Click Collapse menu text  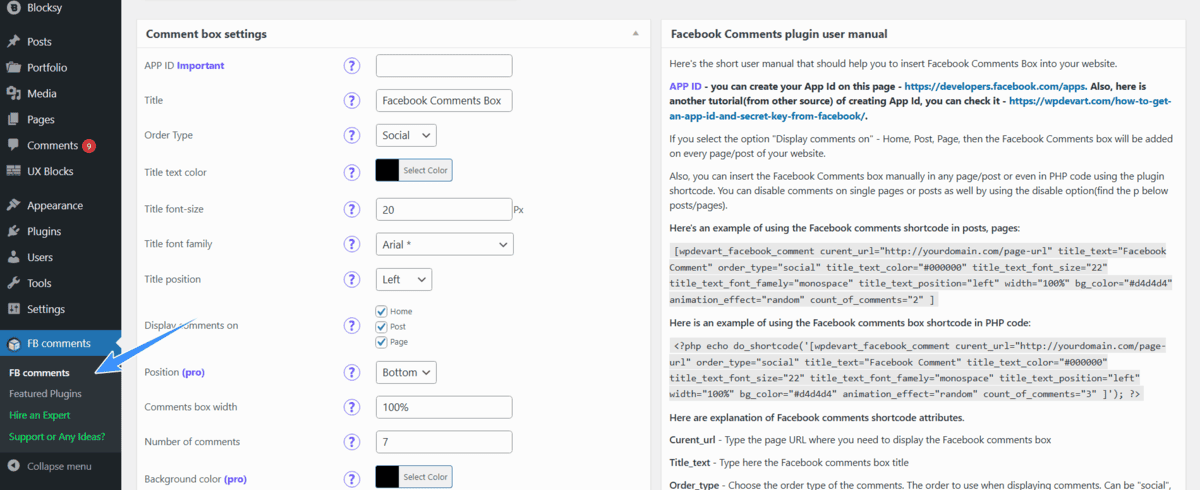pos(59,466)
